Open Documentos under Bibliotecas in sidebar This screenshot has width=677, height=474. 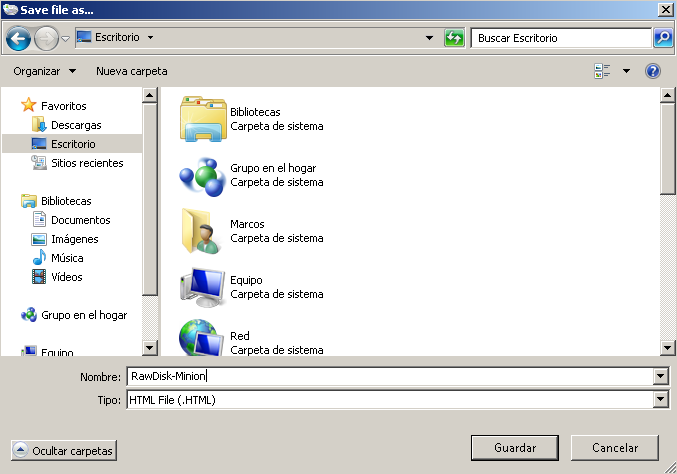pyautogui.click(x=80, y=220)
